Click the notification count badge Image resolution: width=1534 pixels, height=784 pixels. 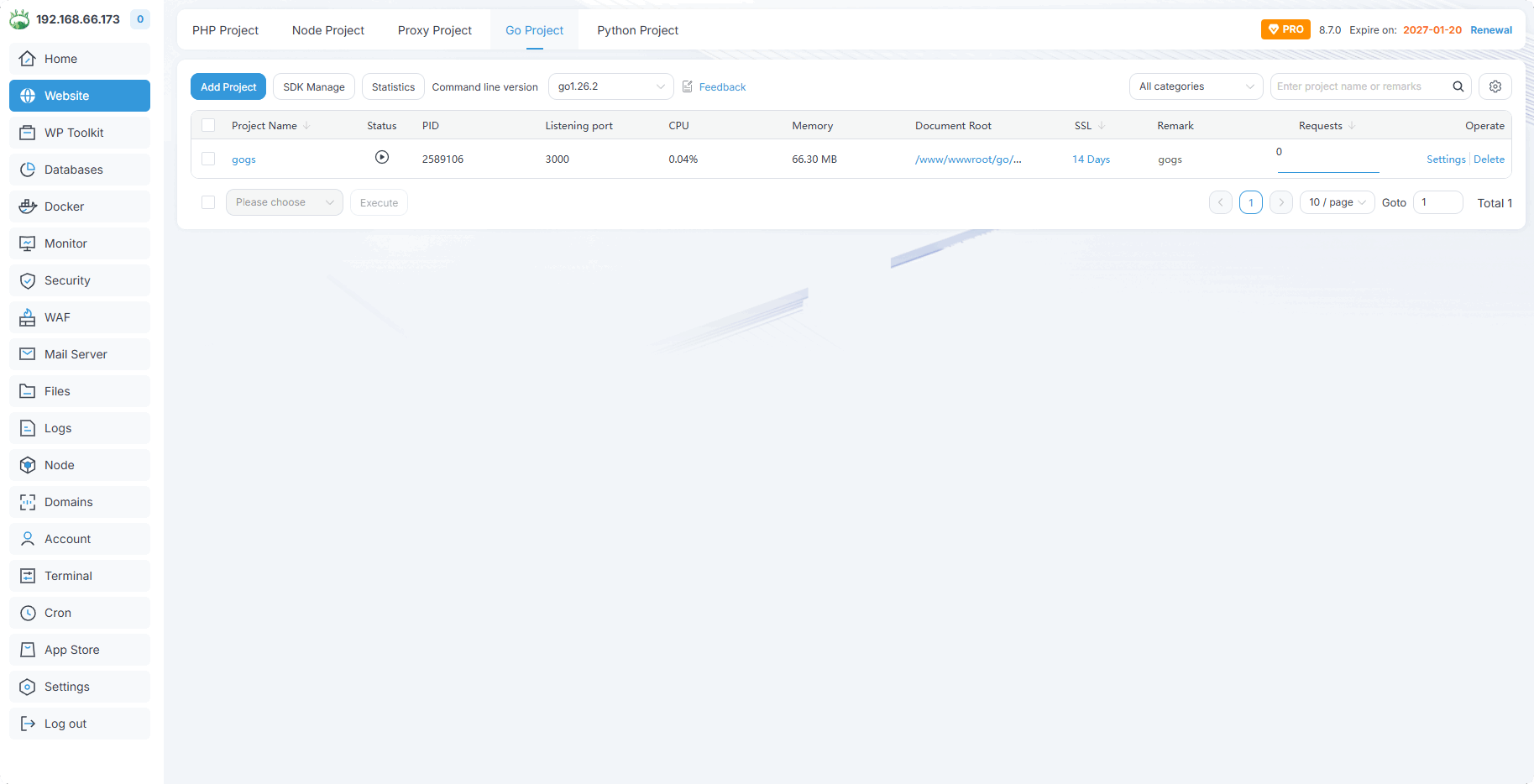[x=140, y=19]
